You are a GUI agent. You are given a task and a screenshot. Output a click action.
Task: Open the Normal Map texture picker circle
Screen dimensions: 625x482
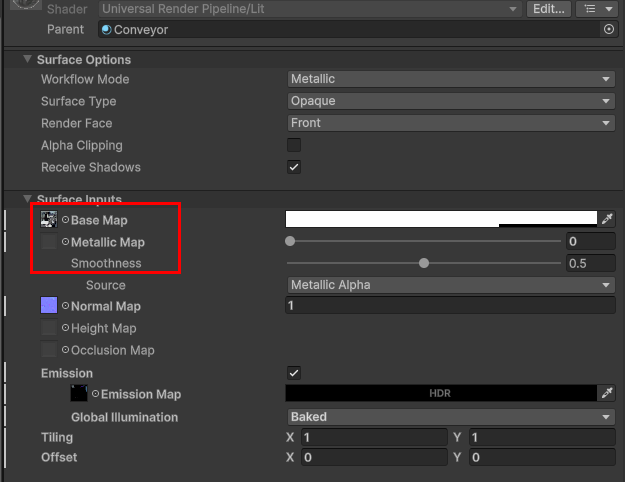65,306
